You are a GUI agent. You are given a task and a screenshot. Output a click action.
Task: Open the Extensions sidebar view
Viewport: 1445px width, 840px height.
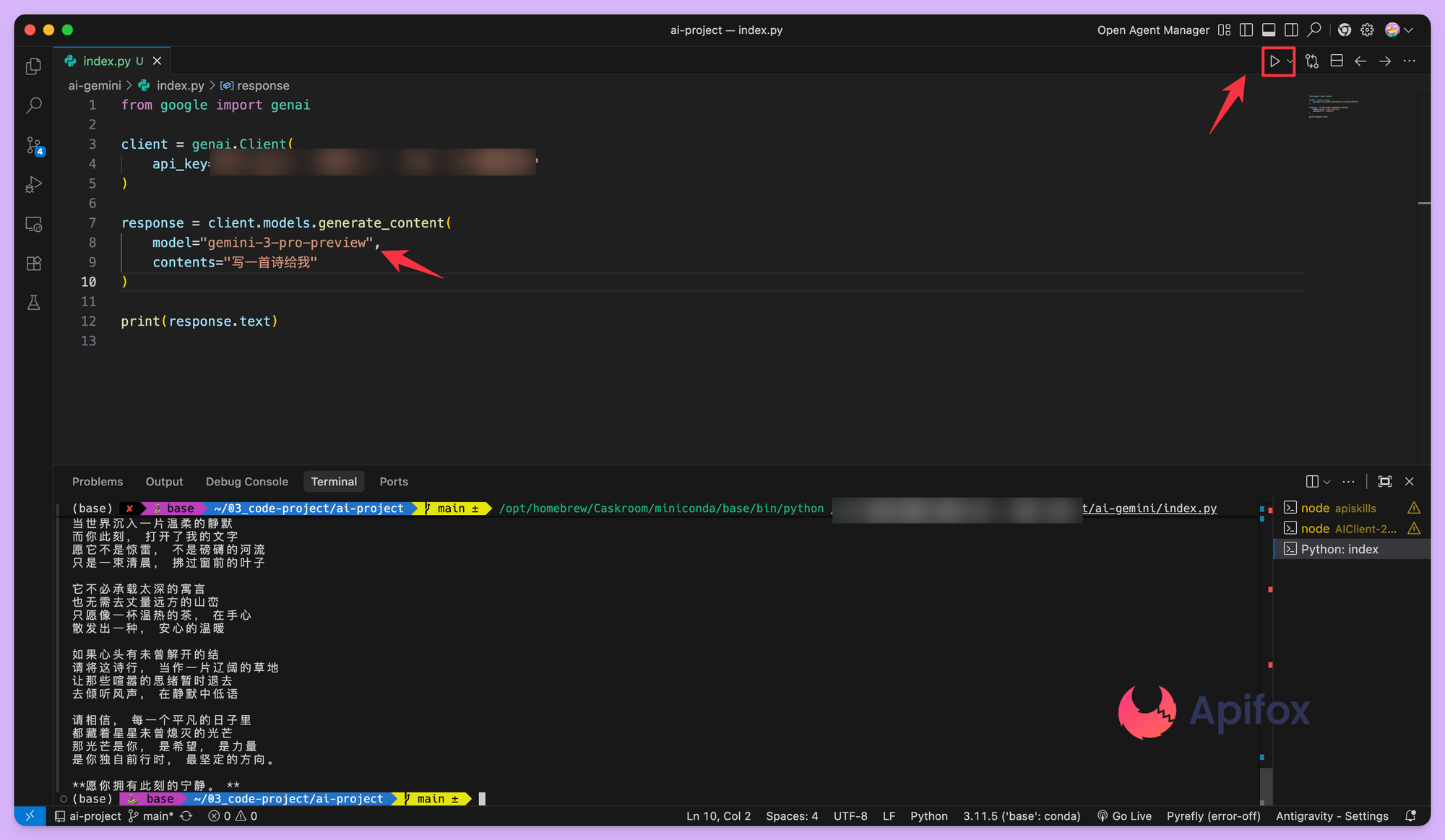33,264
